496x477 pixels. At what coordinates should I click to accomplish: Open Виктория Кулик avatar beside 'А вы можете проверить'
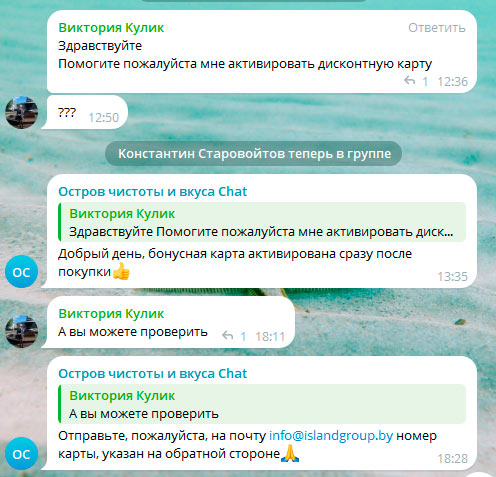coord(21,332)
